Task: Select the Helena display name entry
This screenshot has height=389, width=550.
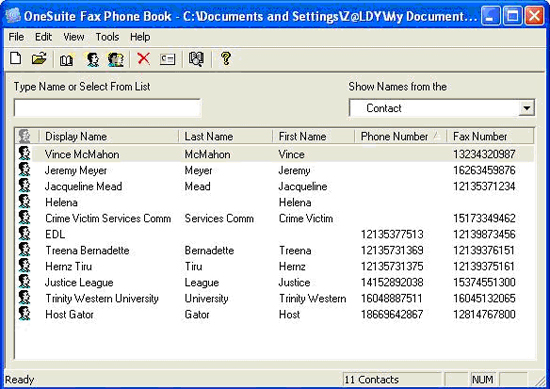Action: 61,202
